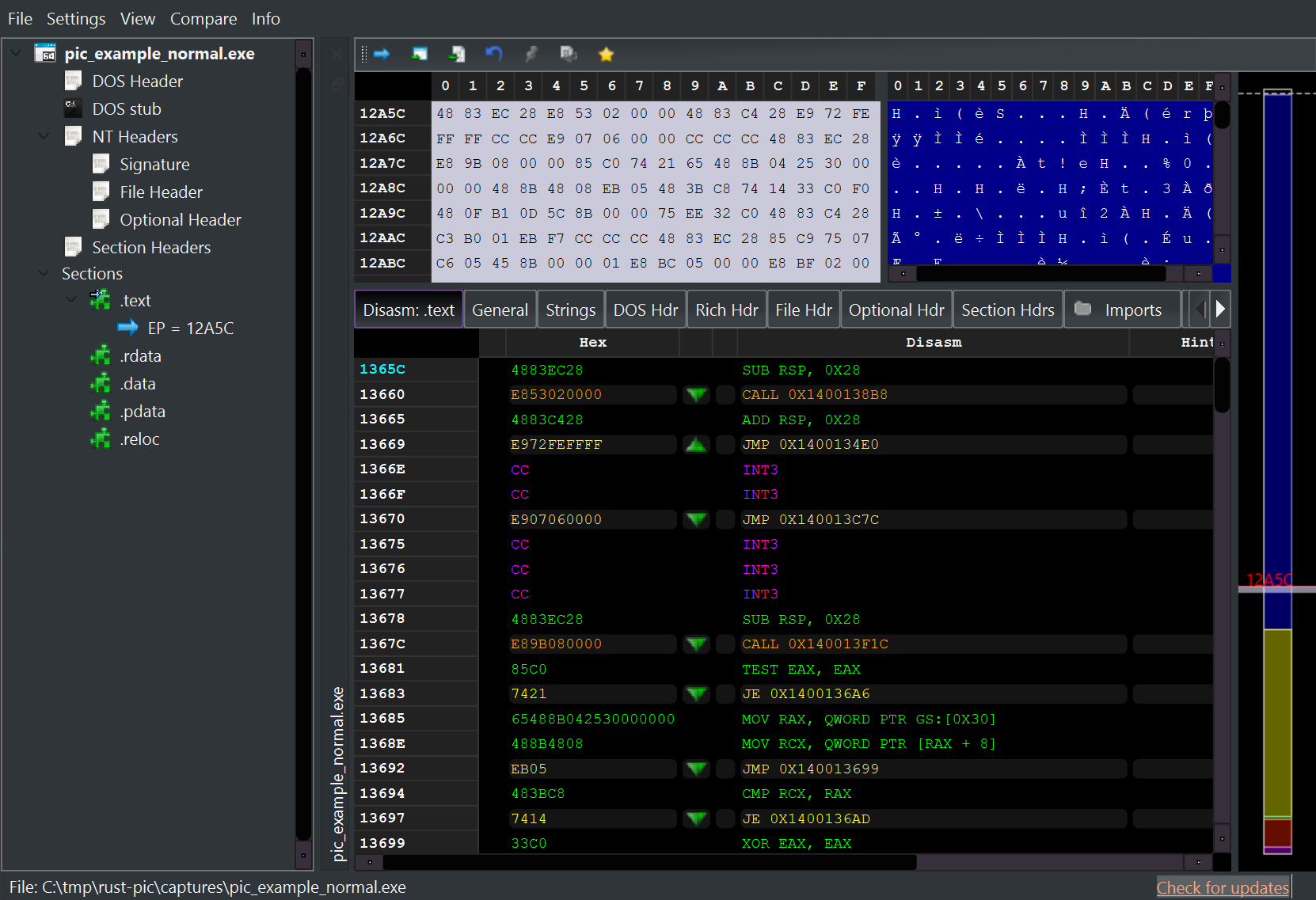Screen dimensions: 1316x900
Task: Click the yellow star toolbar icon
Action: click(606, 54)
